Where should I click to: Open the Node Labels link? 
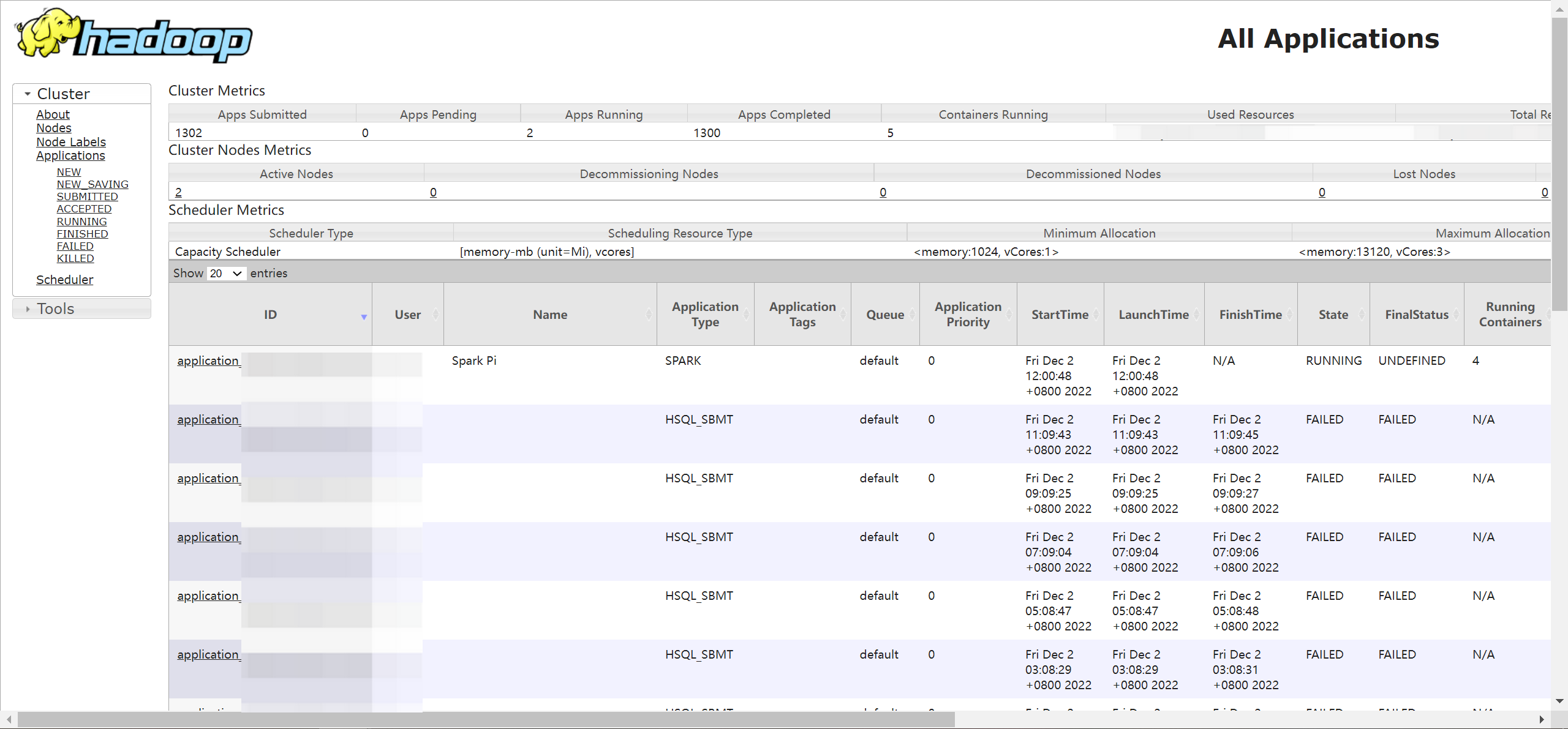71,142
